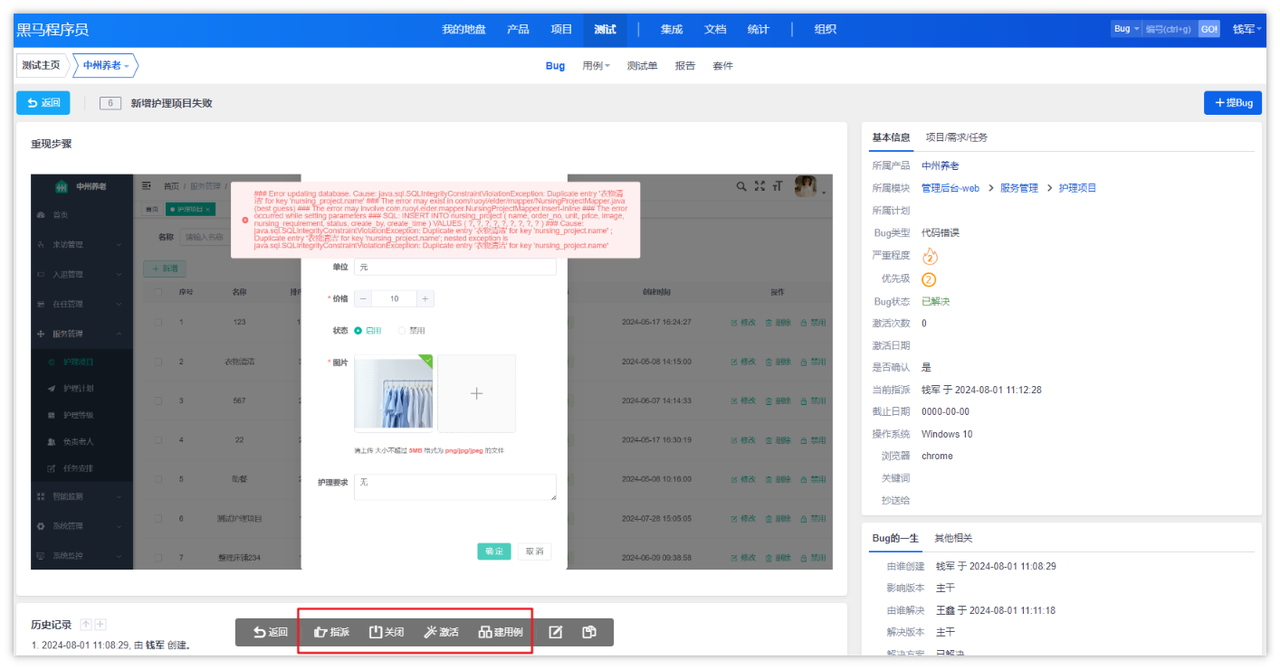Select the Bug的一生 tab
The height and width of the screenshot is (669, 1280).
coord(895,538)
